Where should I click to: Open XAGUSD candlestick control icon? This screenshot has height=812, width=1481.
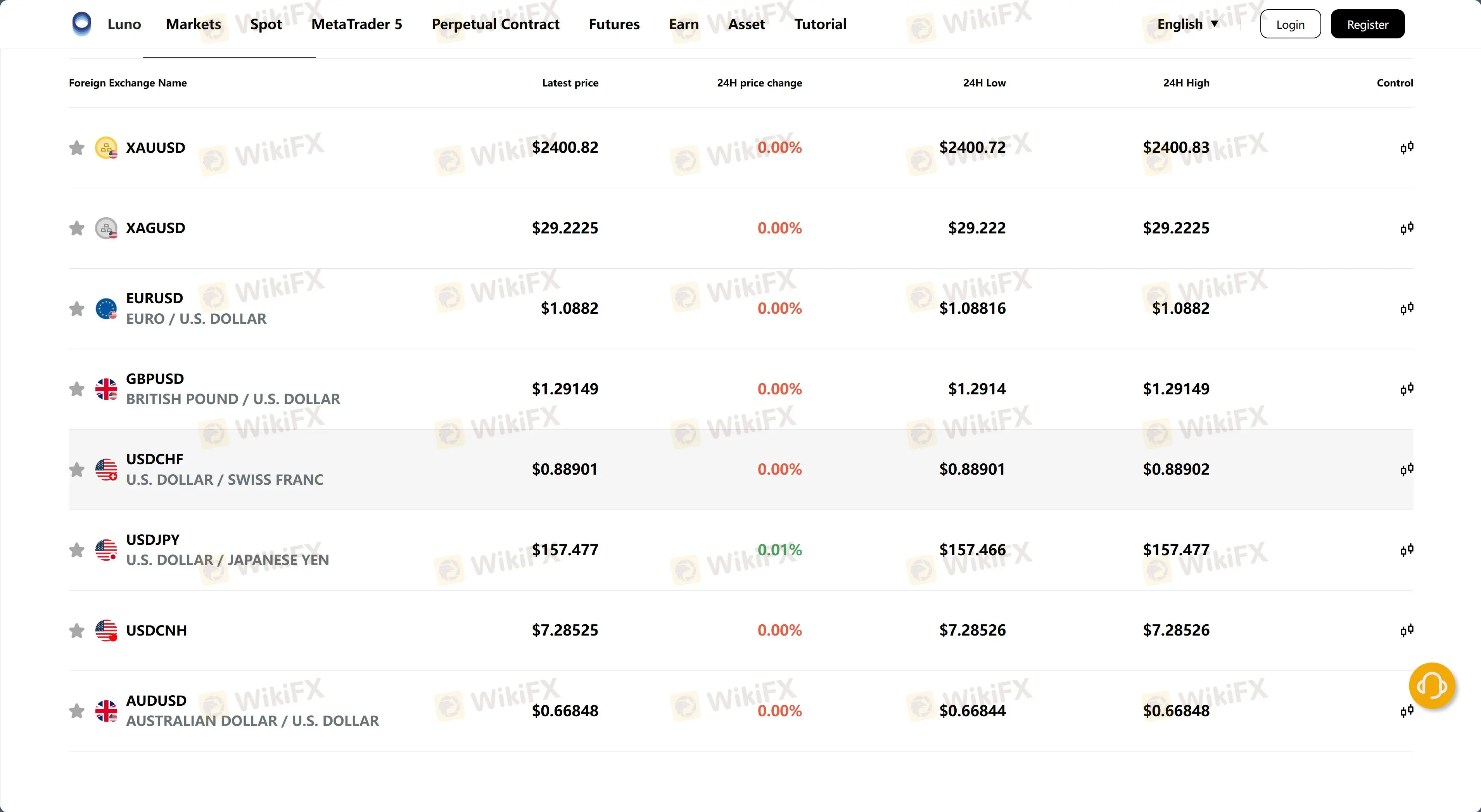click(1407, 228)
